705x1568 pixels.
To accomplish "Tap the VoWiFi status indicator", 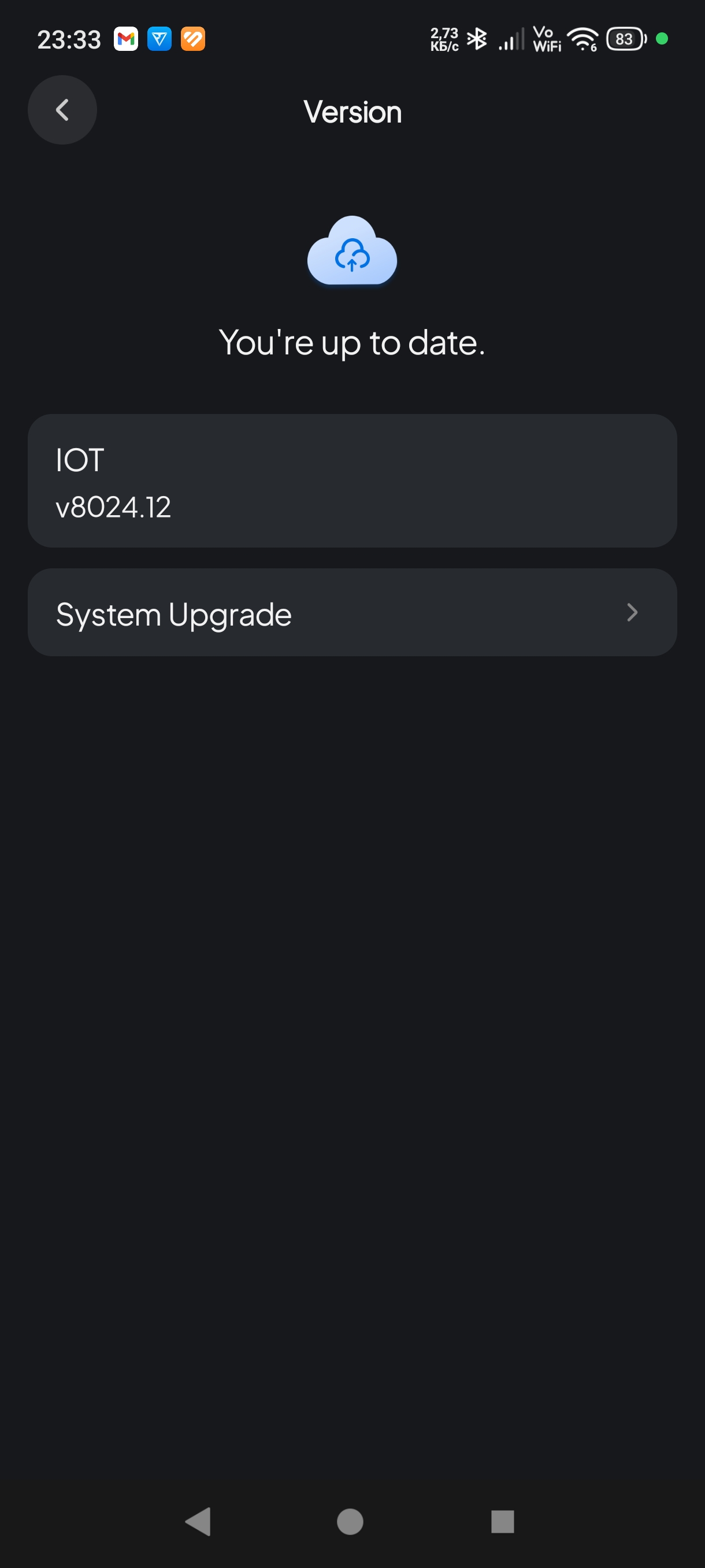I will tap(546, 39).
